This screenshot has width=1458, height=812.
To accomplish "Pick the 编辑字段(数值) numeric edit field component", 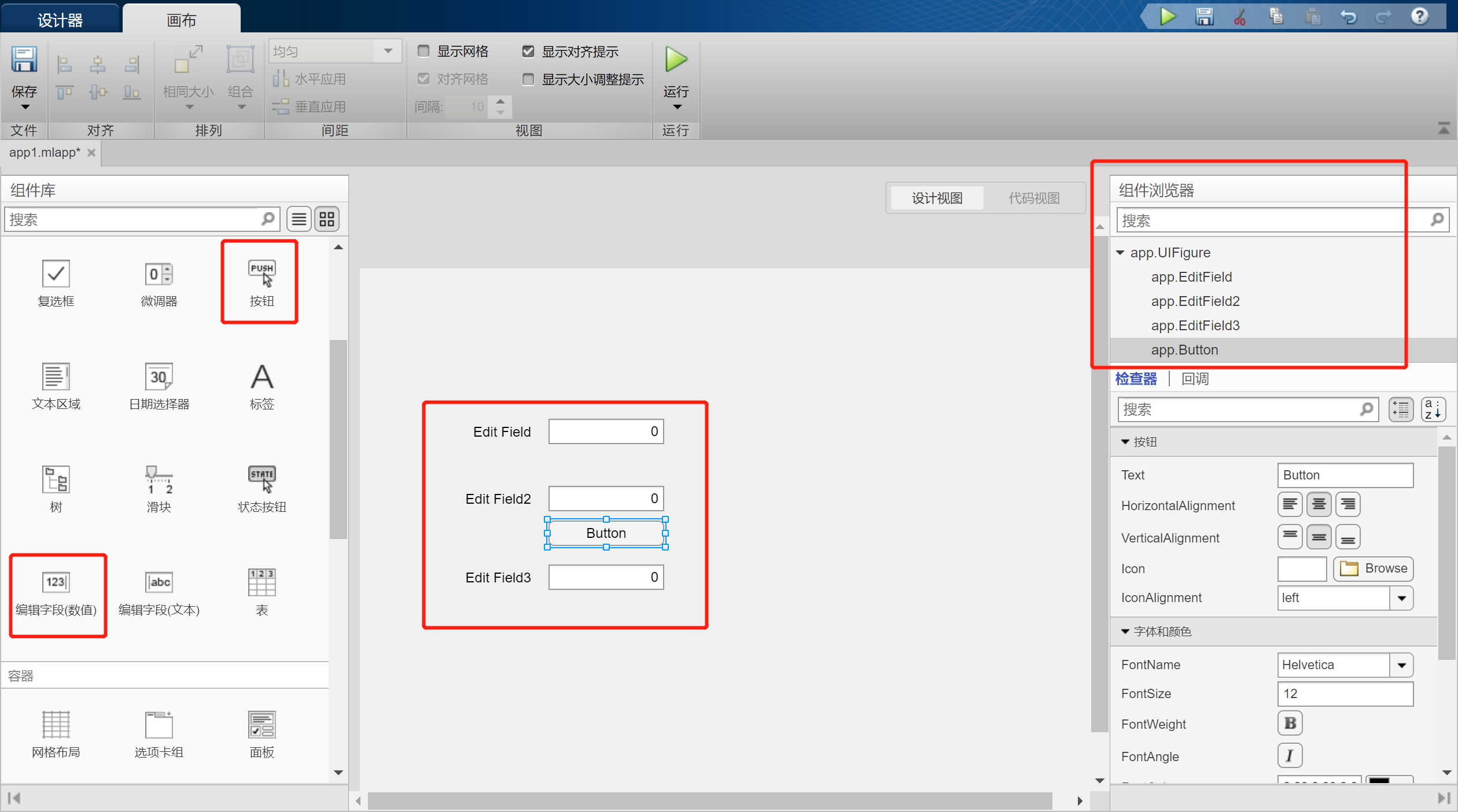I will [56, 593].
